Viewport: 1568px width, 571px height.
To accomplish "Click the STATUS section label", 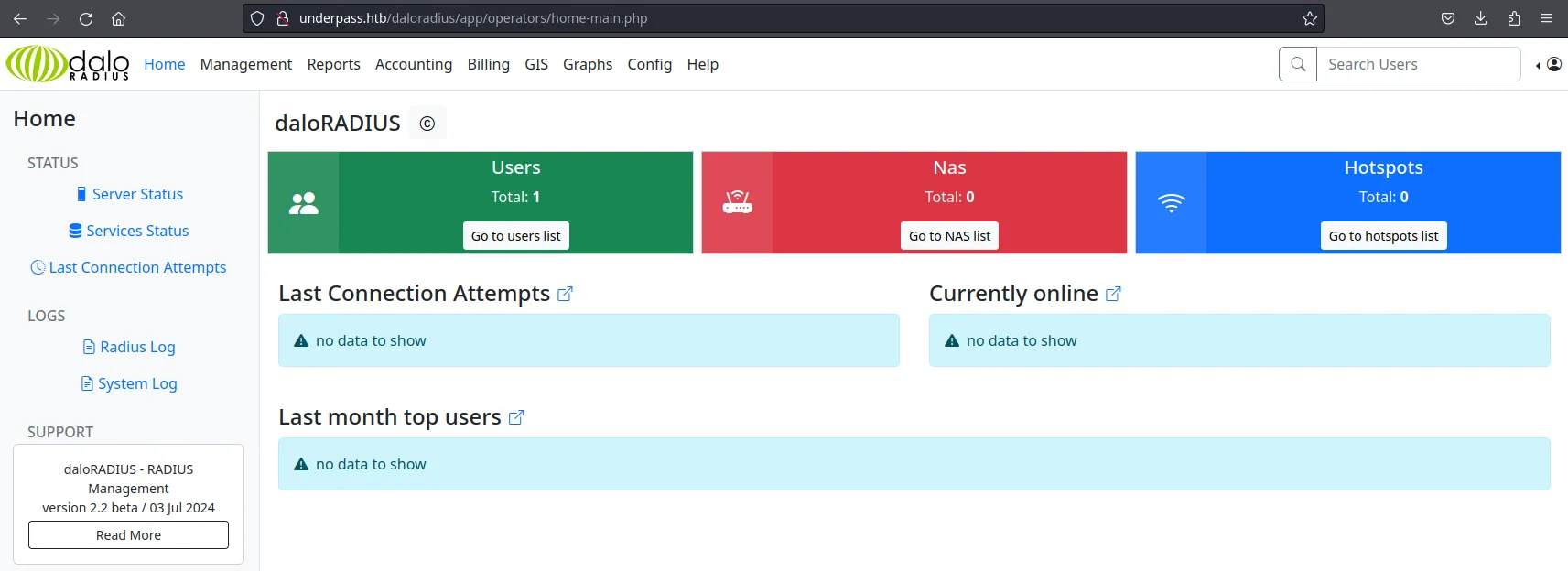I will [x=53, y=163].
